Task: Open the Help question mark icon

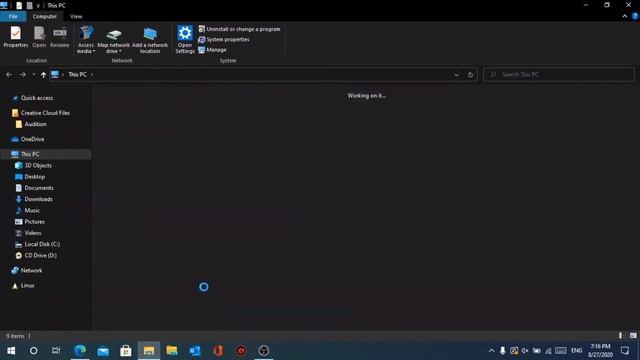Action: (x=635, y=16)
